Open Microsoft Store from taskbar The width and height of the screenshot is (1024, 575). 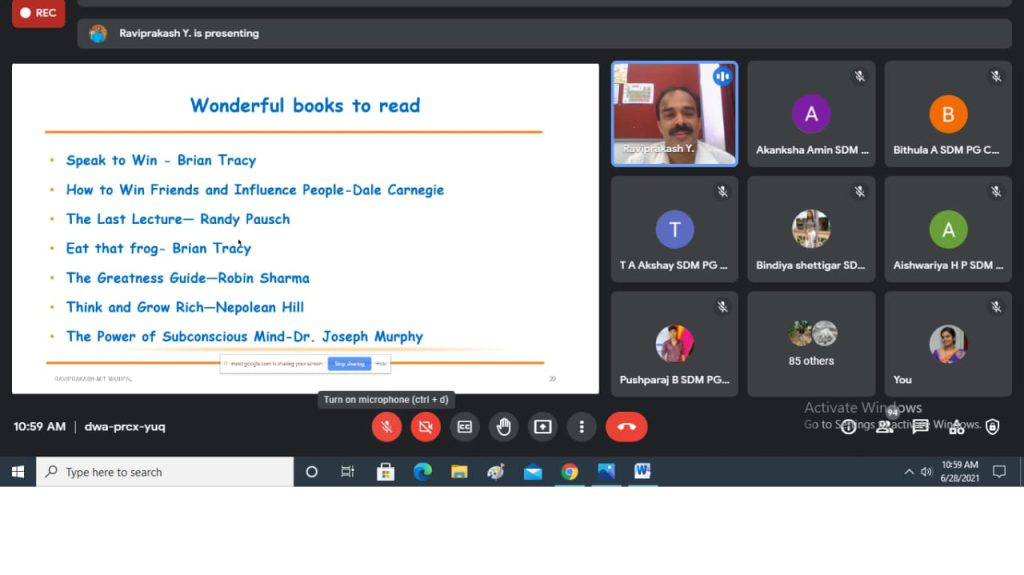point(385,472)
